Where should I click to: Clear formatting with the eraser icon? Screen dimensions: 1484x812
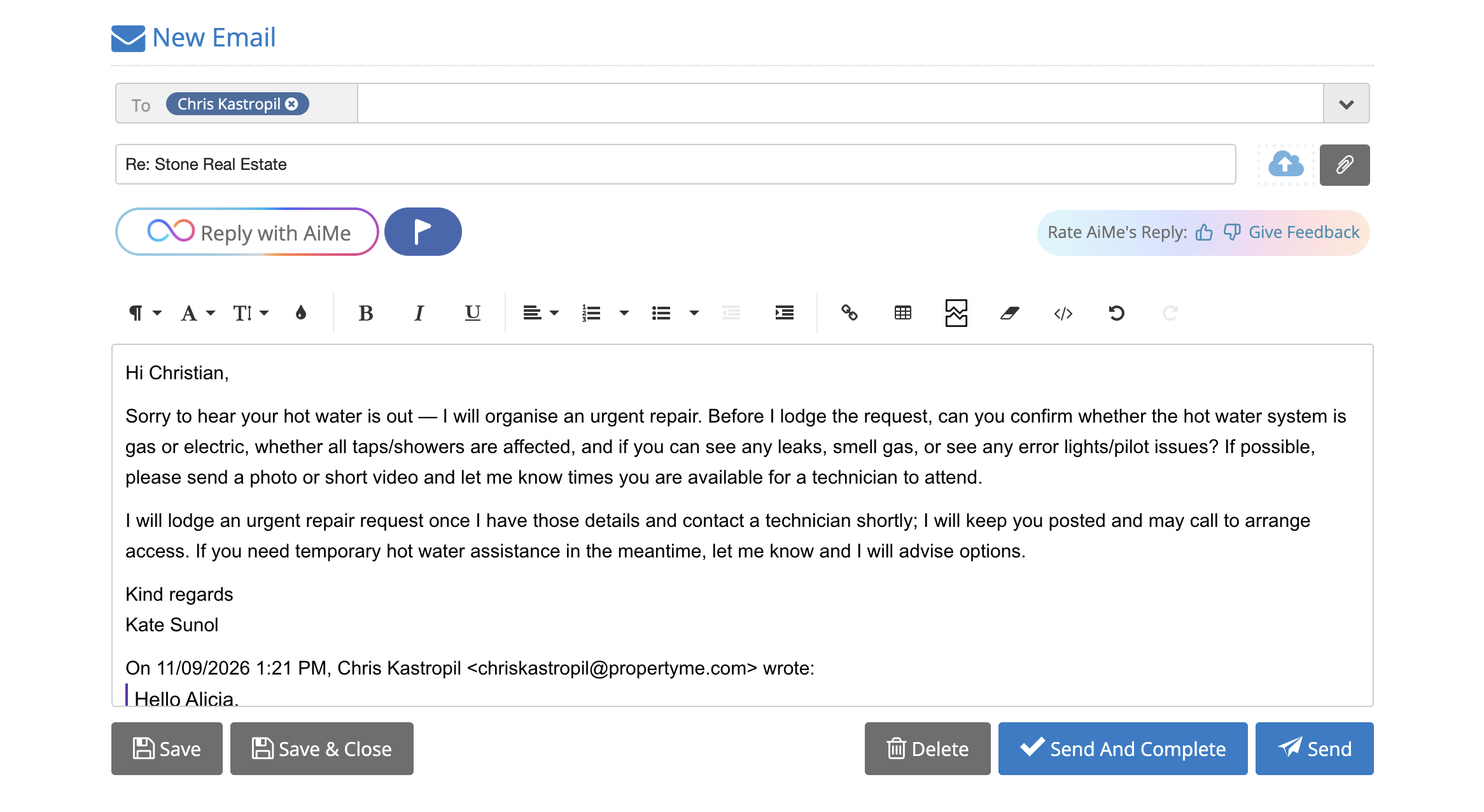point(1009,312)
